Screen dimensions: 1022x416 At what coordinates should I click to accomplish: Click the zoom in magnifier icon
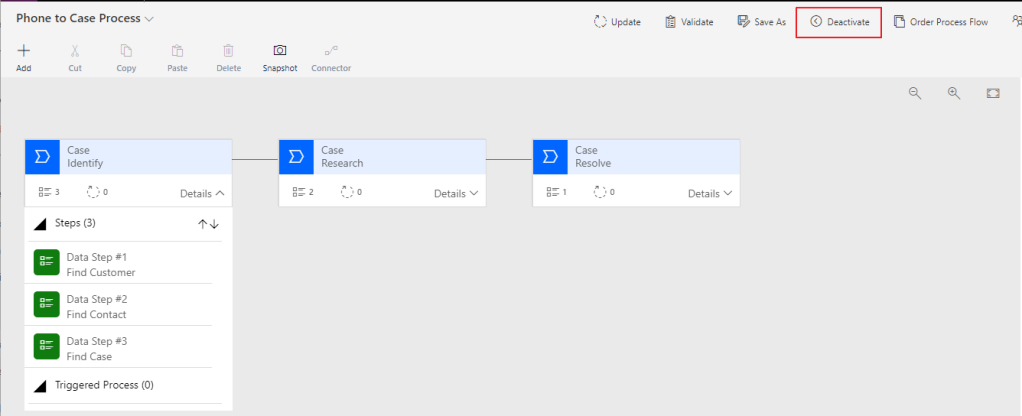click(x=954, y=93)
